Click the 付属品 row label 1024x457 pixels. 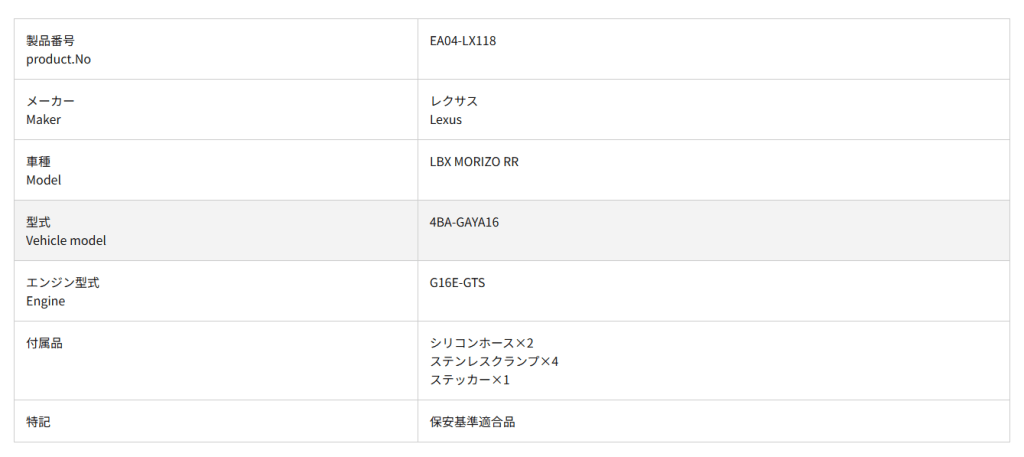pos(44,343)
